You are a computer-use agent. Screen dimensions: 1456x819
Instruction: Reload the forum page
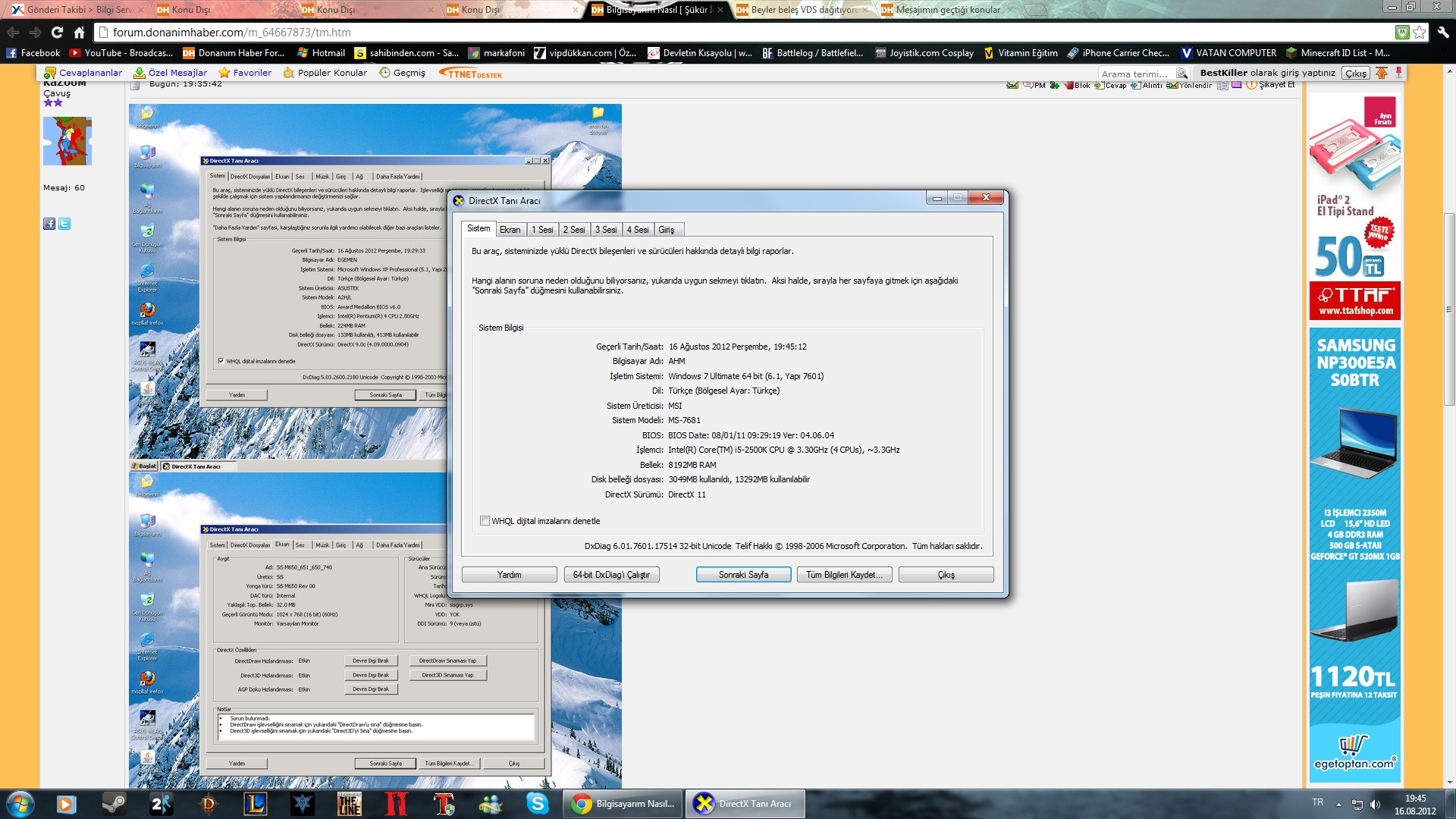tap(57, 32)
